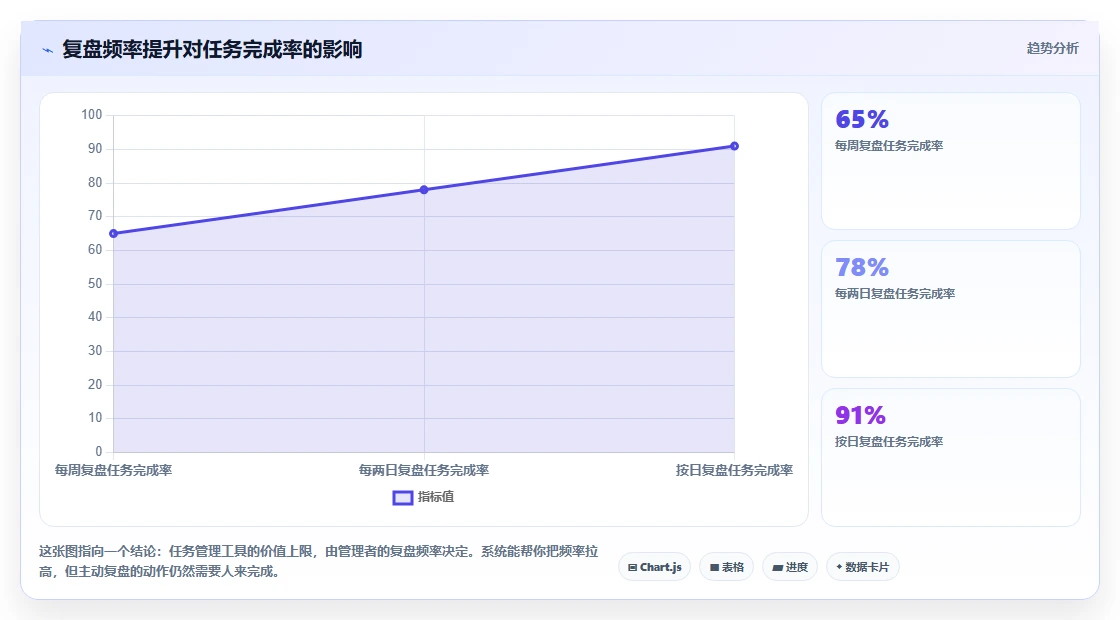Click the 91% value text

[861, 415]
